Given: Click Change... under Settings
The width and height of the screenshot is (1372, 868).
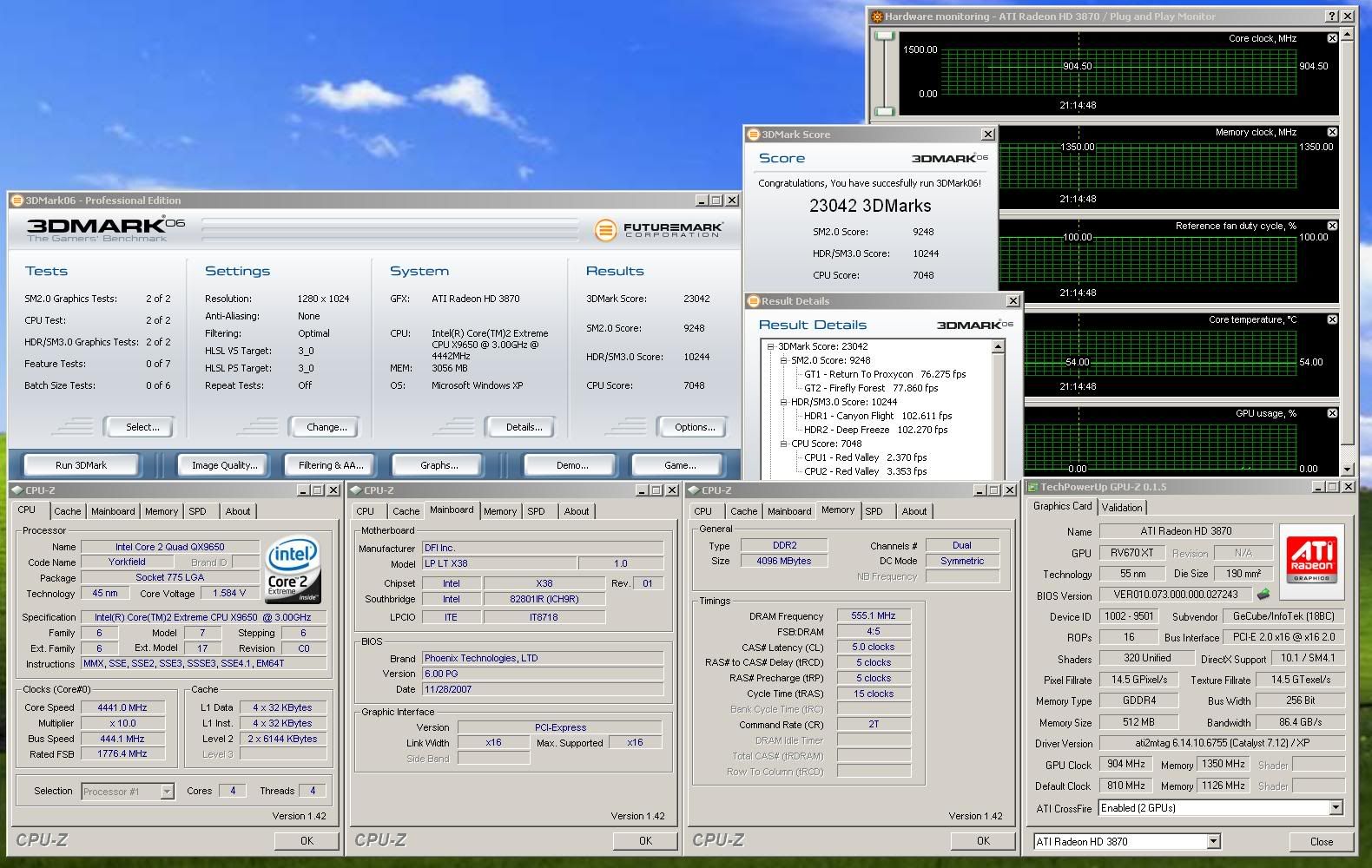Looking at the screenshot, I should 327,427.
